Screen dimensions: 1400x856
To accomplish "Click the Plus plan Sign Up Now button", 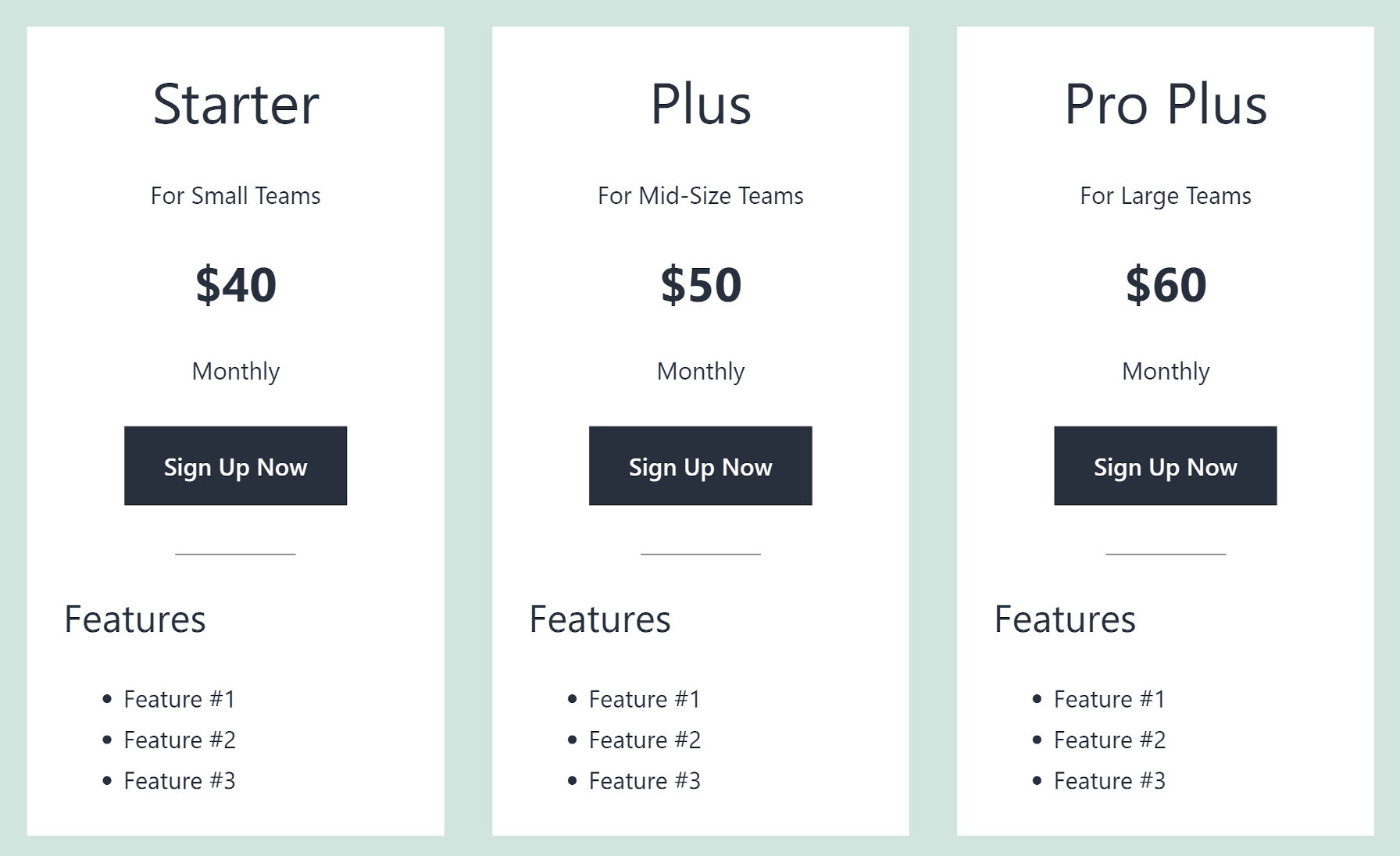I will pos(700,465).
